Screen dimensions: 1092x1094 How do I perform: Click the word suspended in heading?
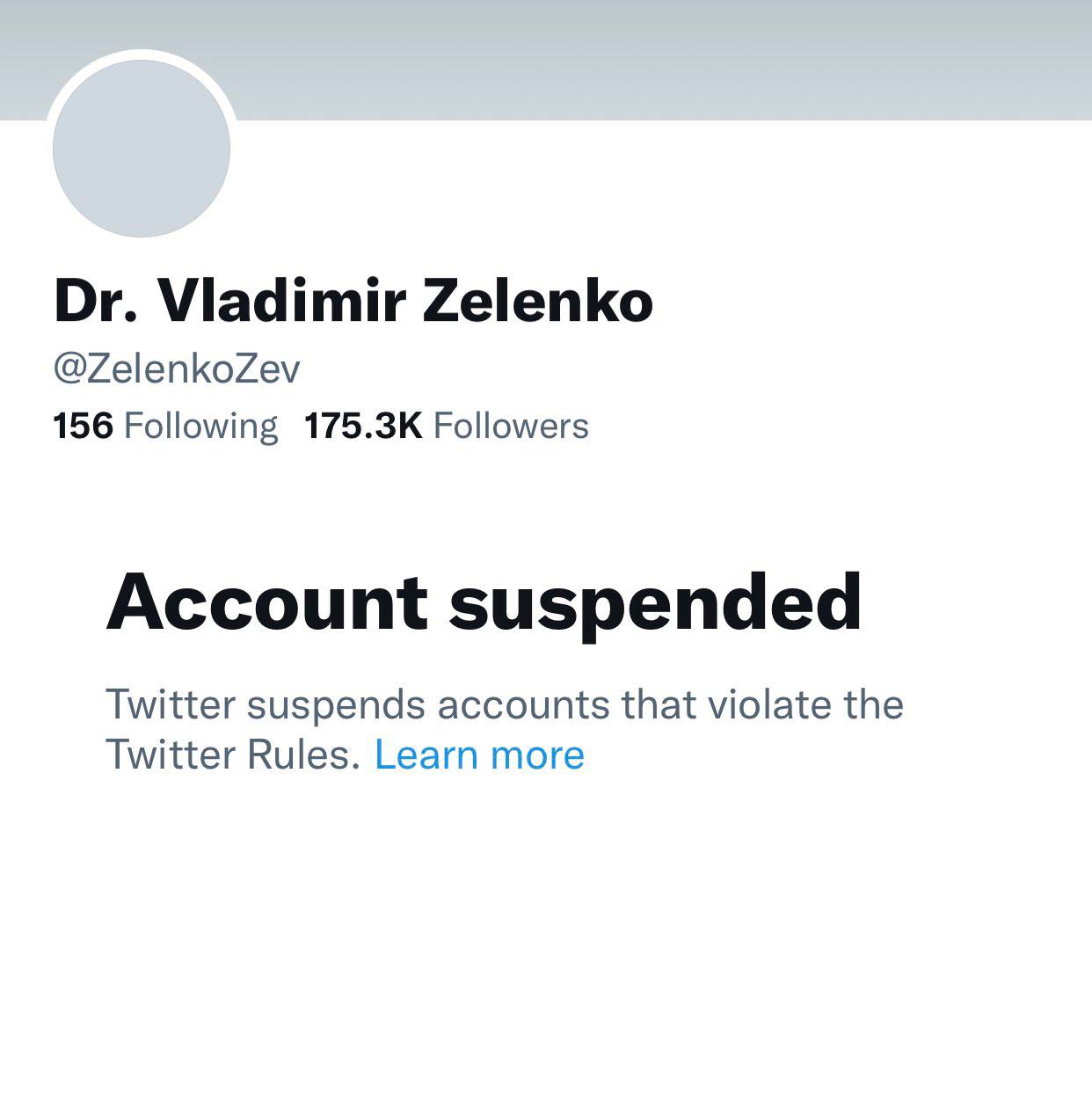coord(655,603)
